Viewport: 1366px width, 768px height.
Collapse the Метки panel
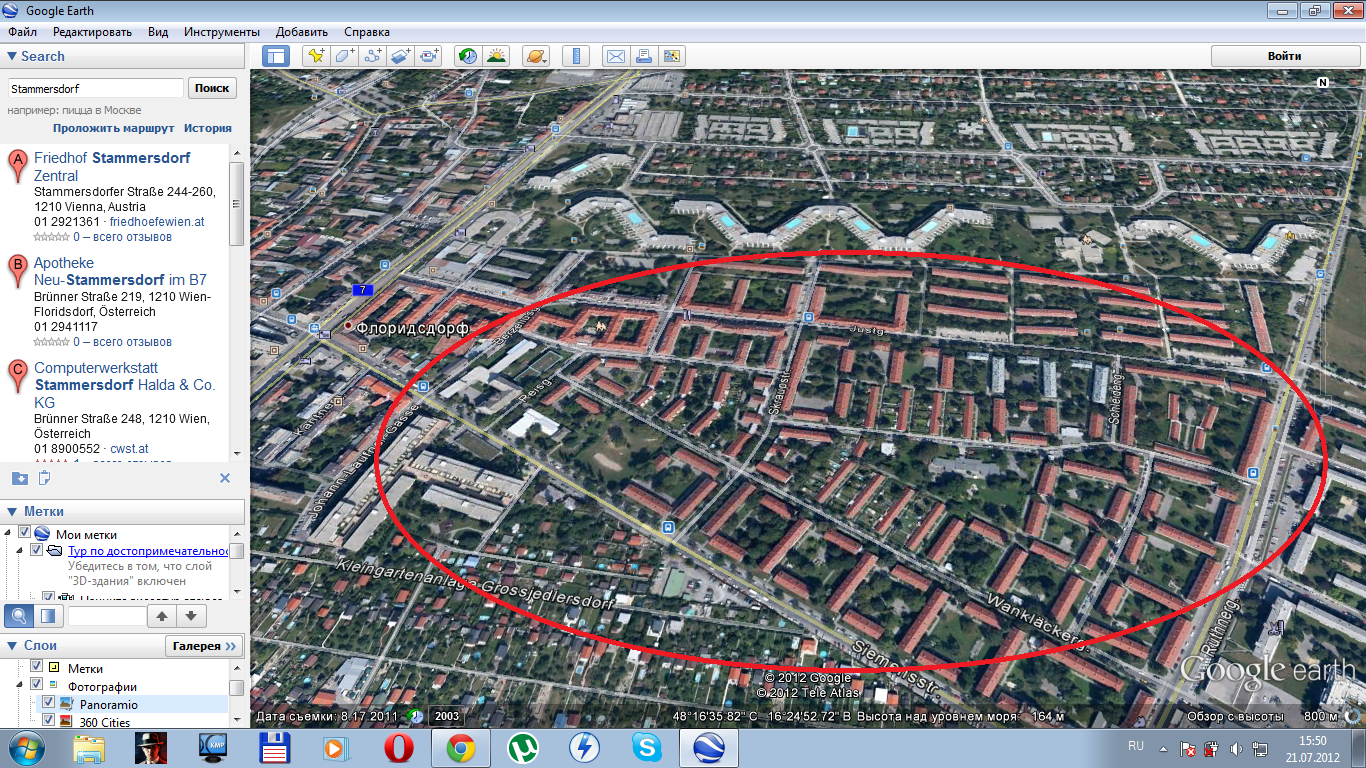coord(12,512)
